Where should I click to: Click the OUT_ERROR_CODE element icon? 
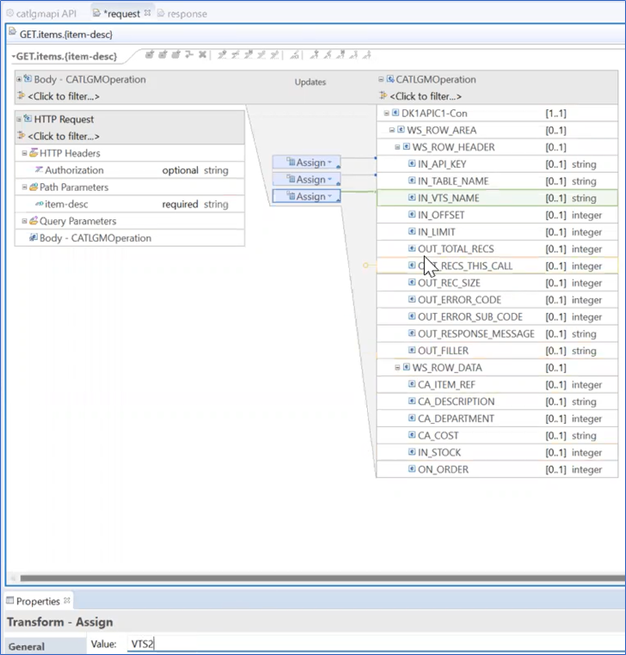(412, 300)
